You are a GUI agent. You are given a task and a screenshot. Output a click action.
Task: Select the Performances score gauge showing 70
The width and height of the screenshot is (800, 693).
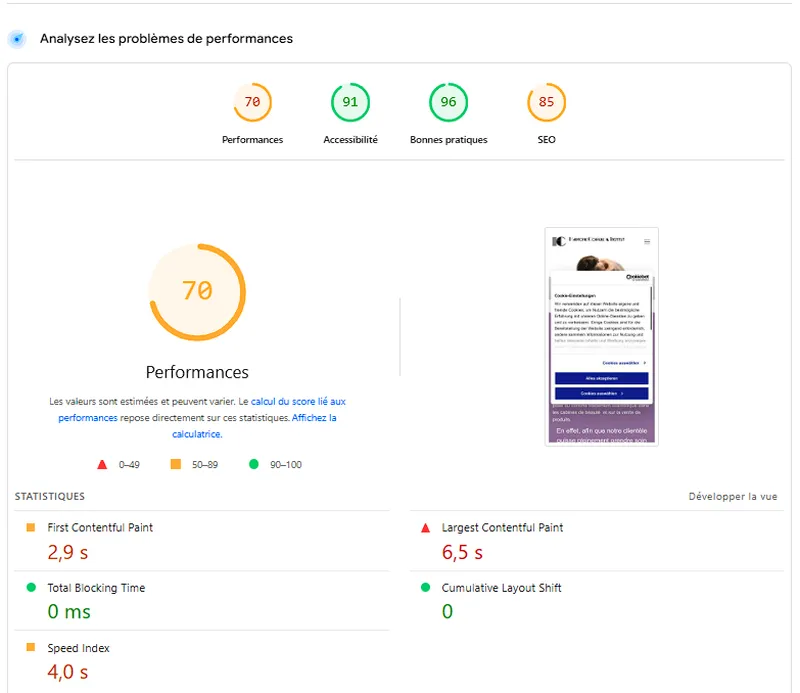tap(252, 101)
